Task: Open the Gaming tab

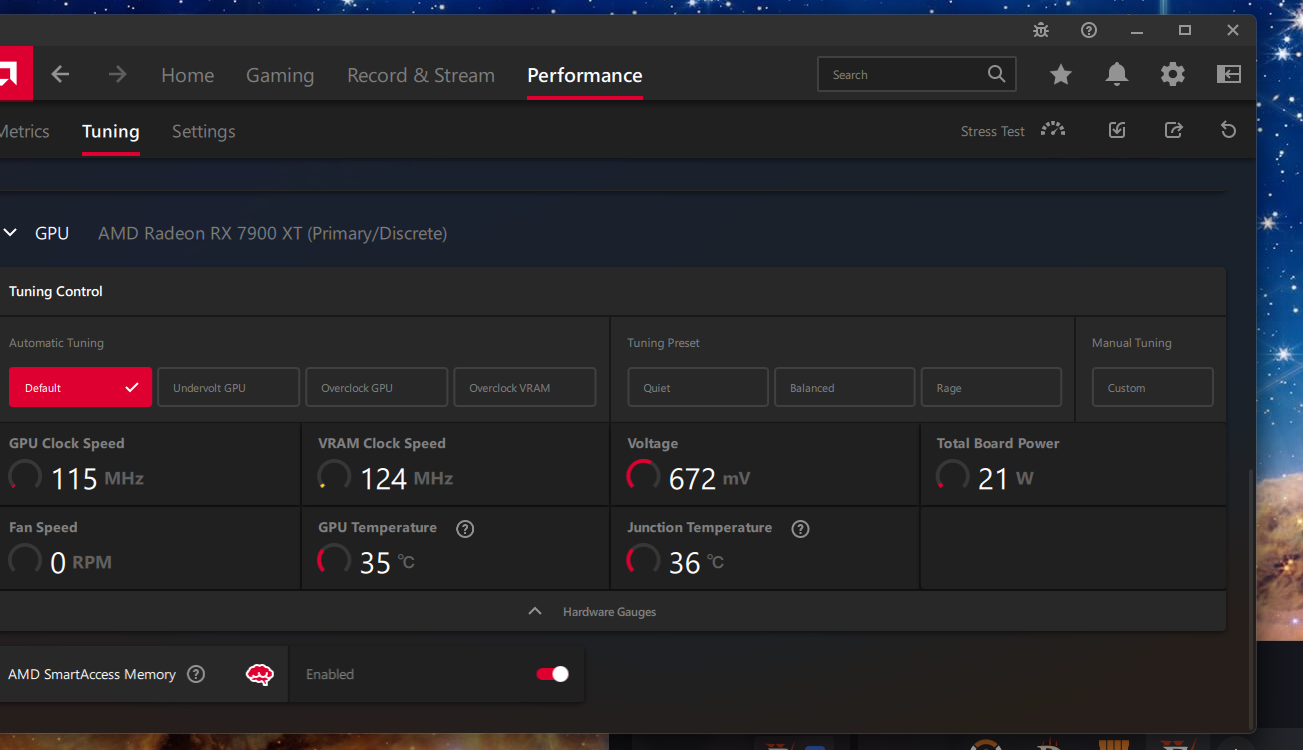Action: pos(280,76)
